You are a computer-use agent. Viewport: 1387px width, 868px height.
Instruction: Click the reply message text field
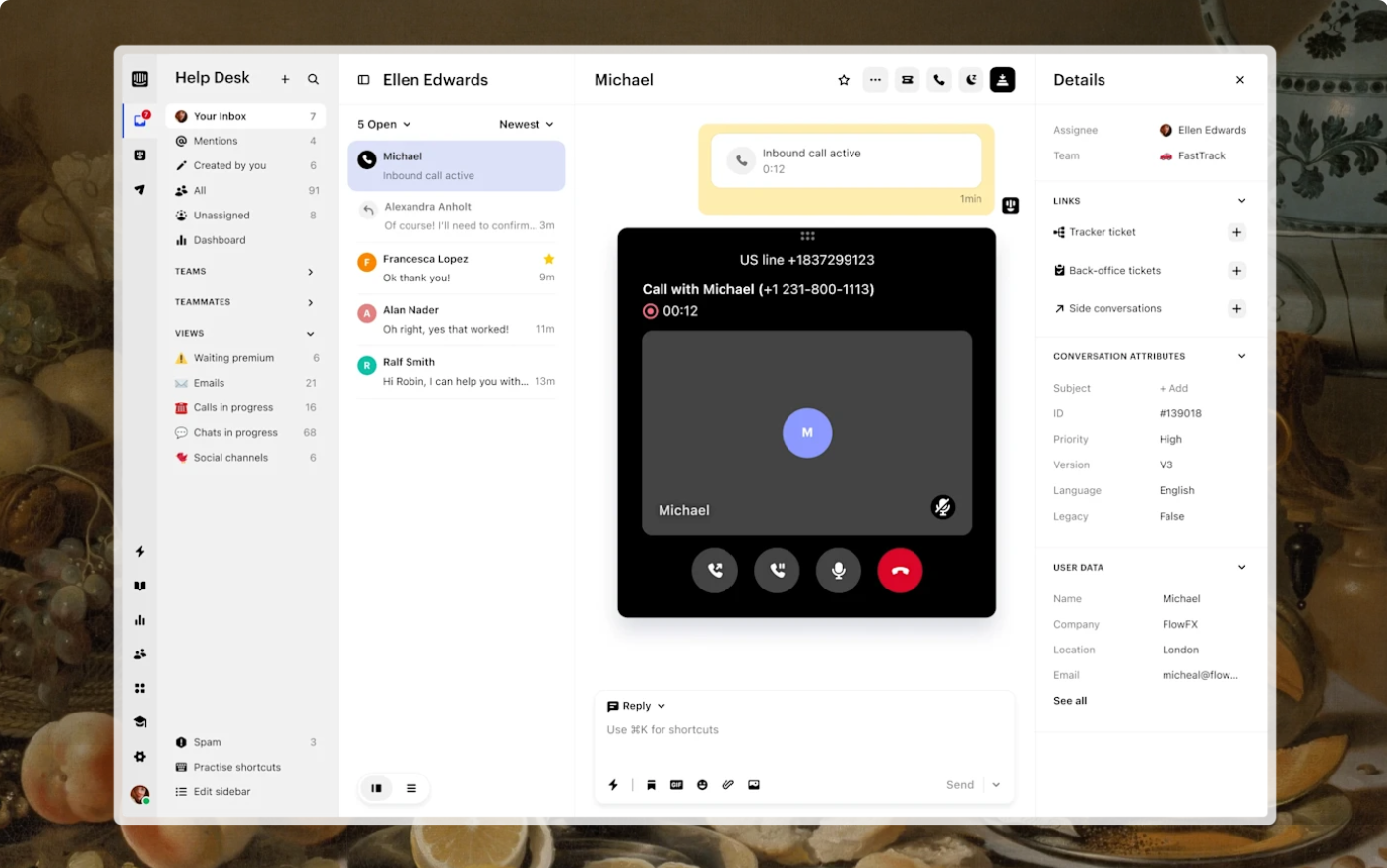[802, 730]
